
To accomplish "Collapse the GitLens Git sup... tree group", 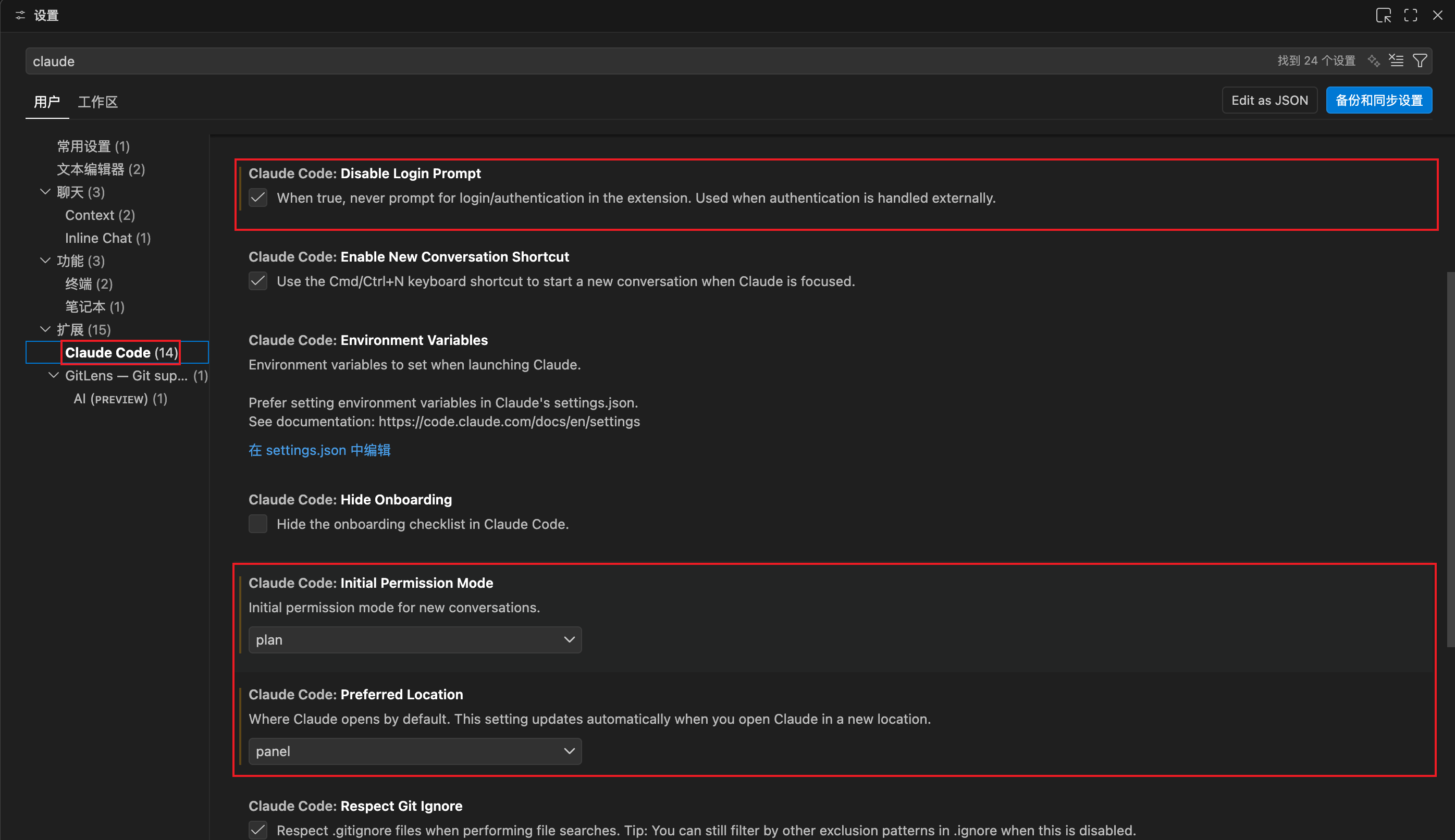I will (54, 376).
